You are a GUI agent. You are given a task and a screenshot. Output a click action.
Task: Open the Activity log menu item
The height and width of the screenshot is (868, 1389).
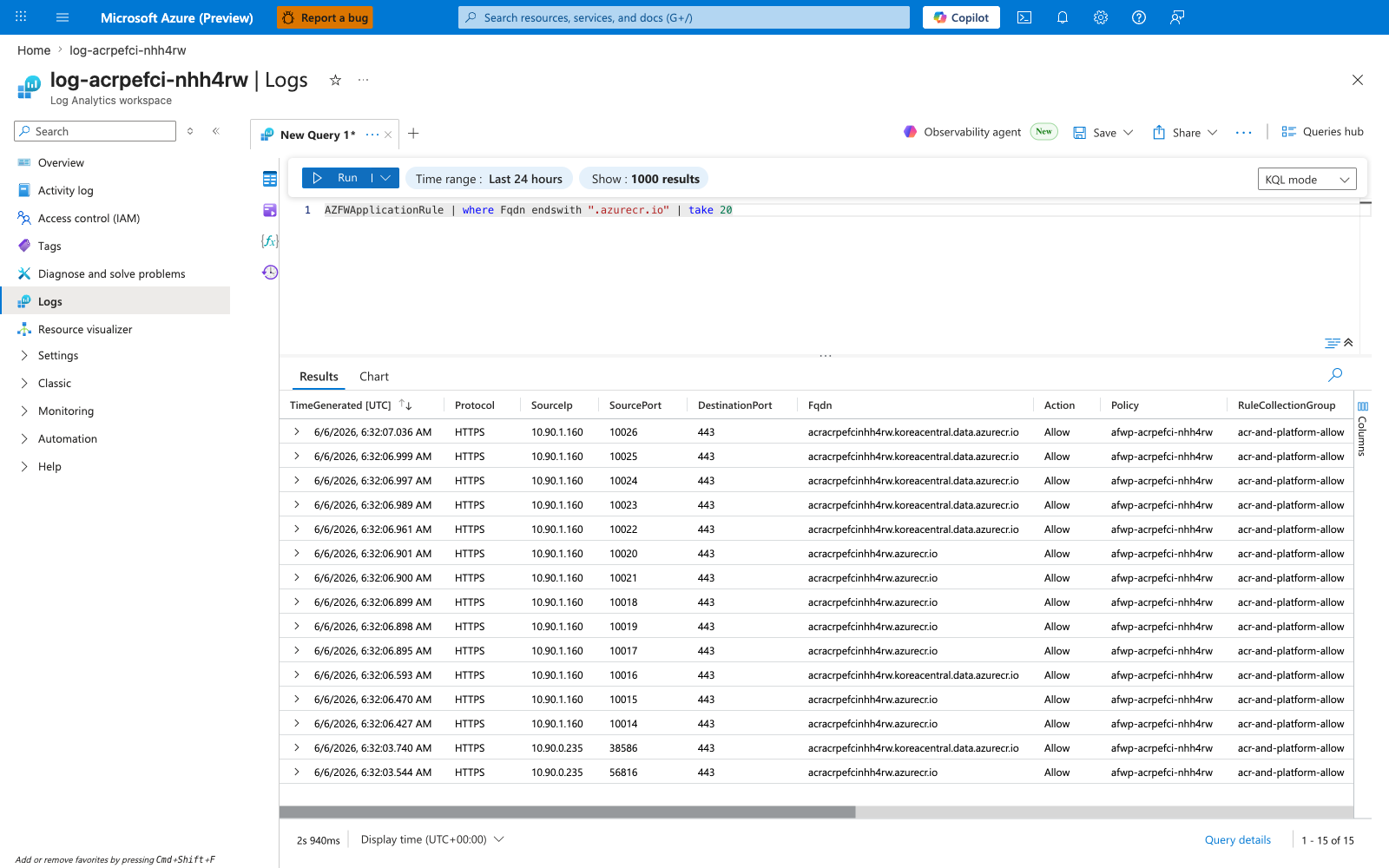[66, 191]
